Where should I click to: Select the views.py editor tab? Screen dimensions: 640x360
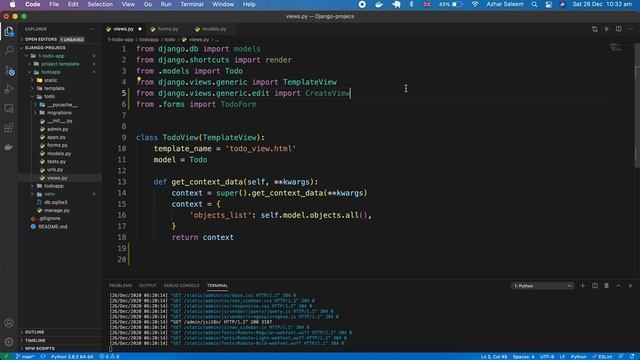(124, 29)
